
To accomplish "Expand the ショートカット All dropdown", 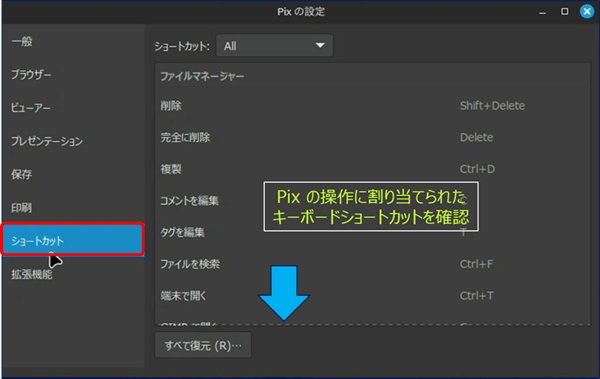I will click(x=274, y=46).
